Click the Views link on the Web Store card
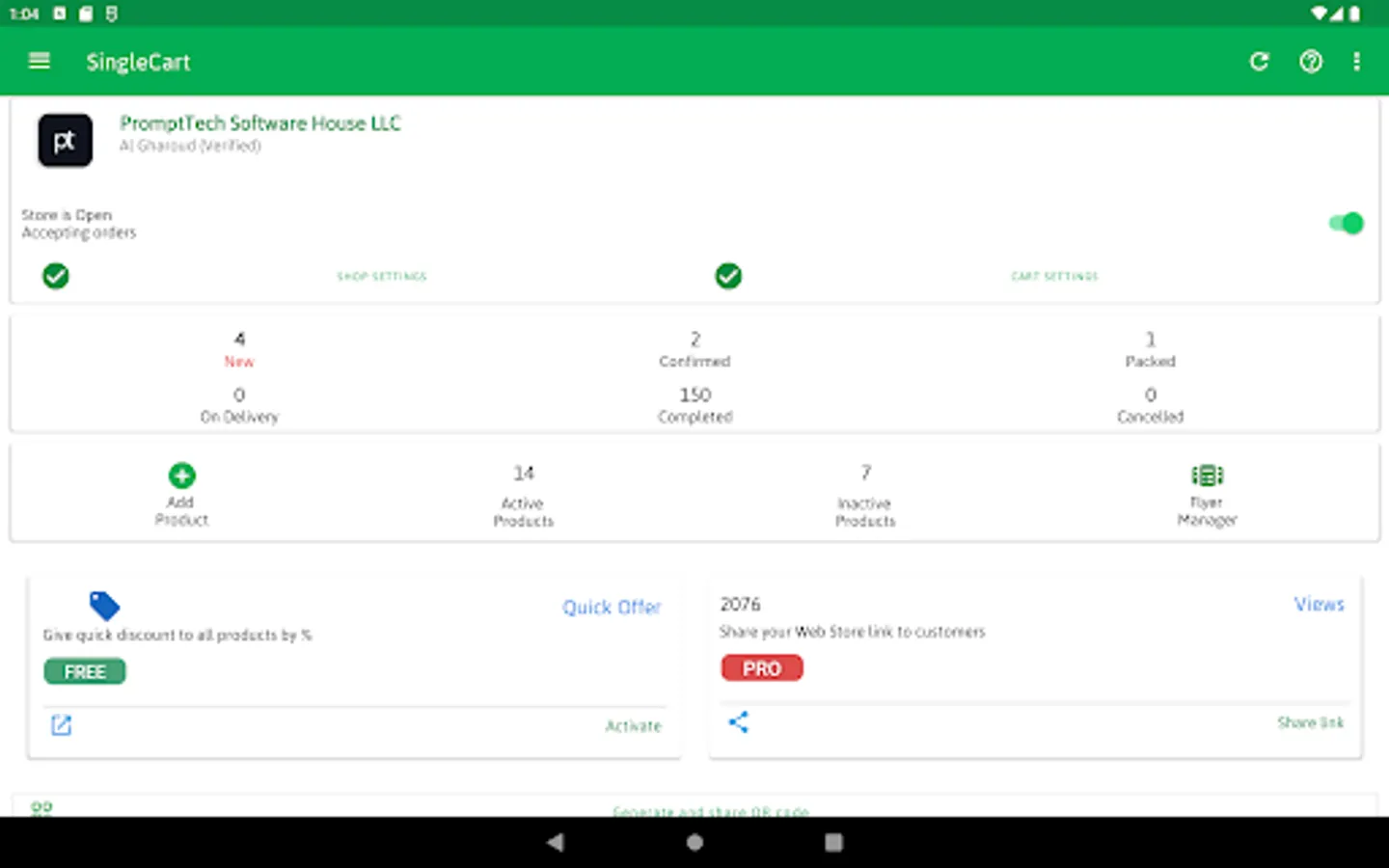 [x=1319, y=604]
